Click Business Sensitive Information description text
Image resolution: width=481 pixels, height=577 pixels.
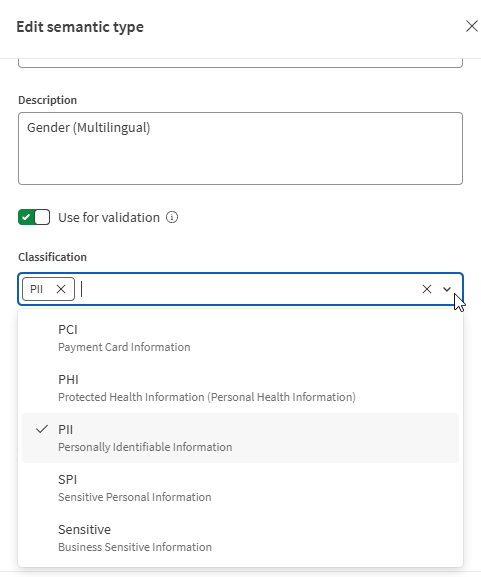(x=135, y=547)
